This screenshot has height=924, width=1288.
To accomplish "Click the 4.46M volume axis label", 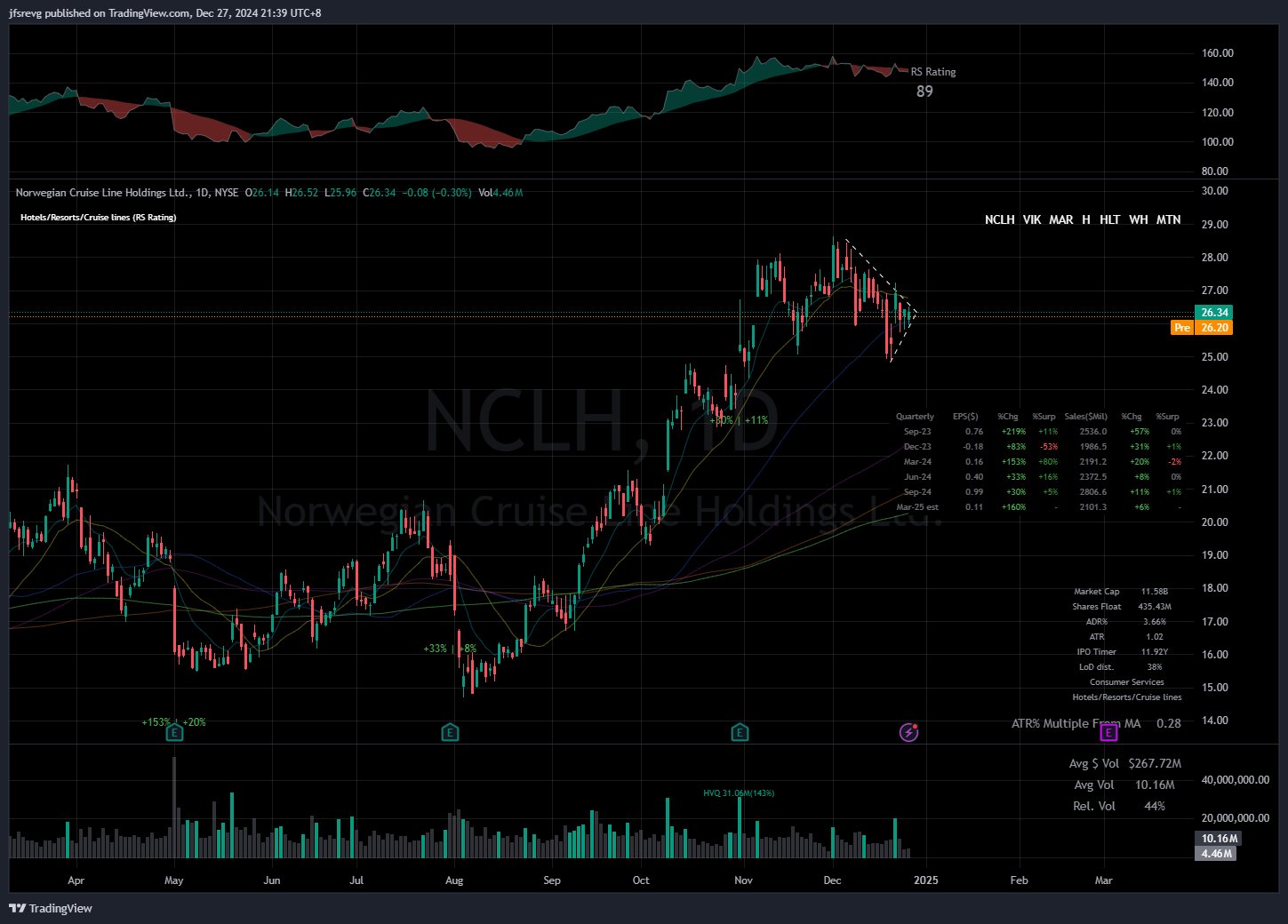I will point(1217,854).
